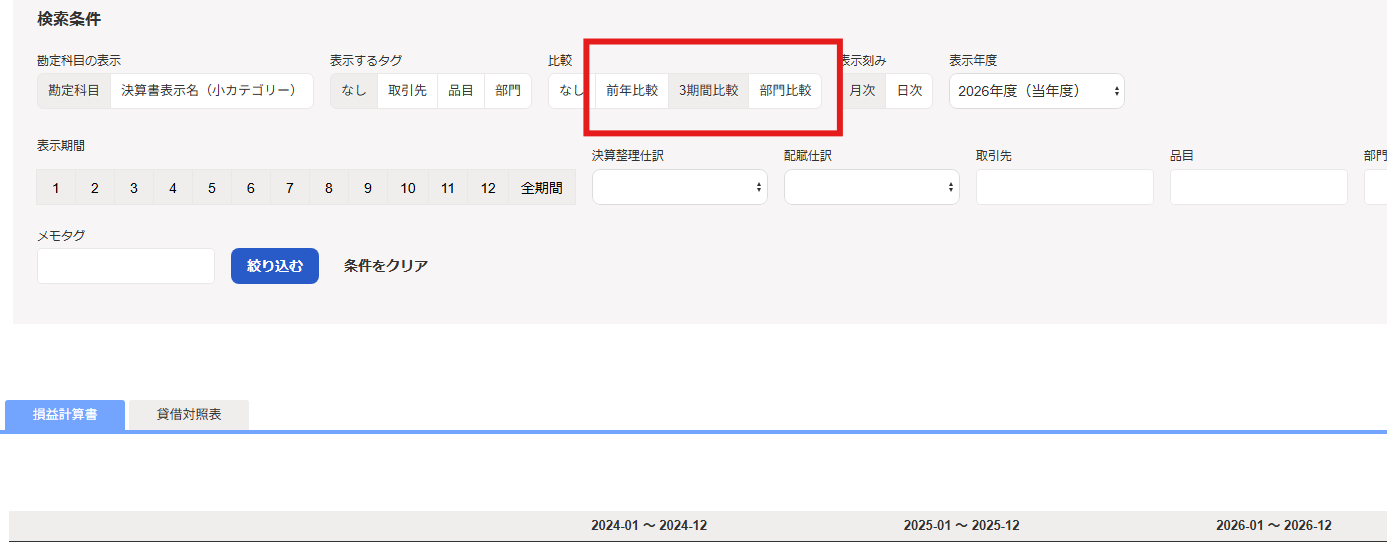Open the 決算整理仕訳 dropdown
The image size is (1387, 544).
coord(679,187)
